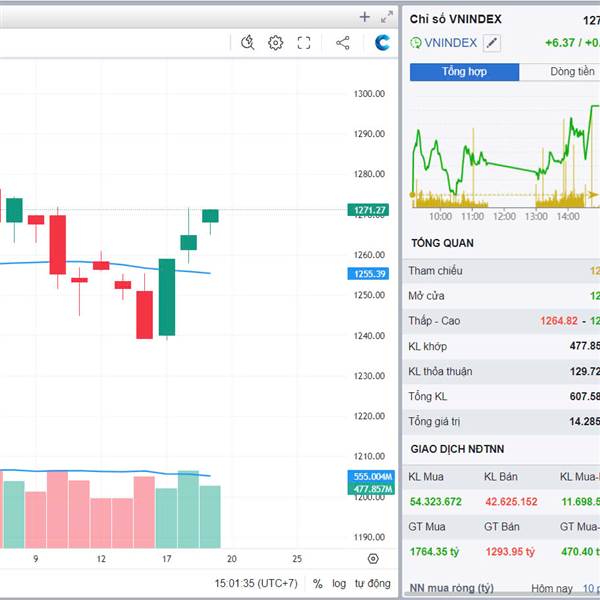This screenshot has height=600, width=600.
Task: Click the 13:00 intraday chart label
Action: [536, 217]
